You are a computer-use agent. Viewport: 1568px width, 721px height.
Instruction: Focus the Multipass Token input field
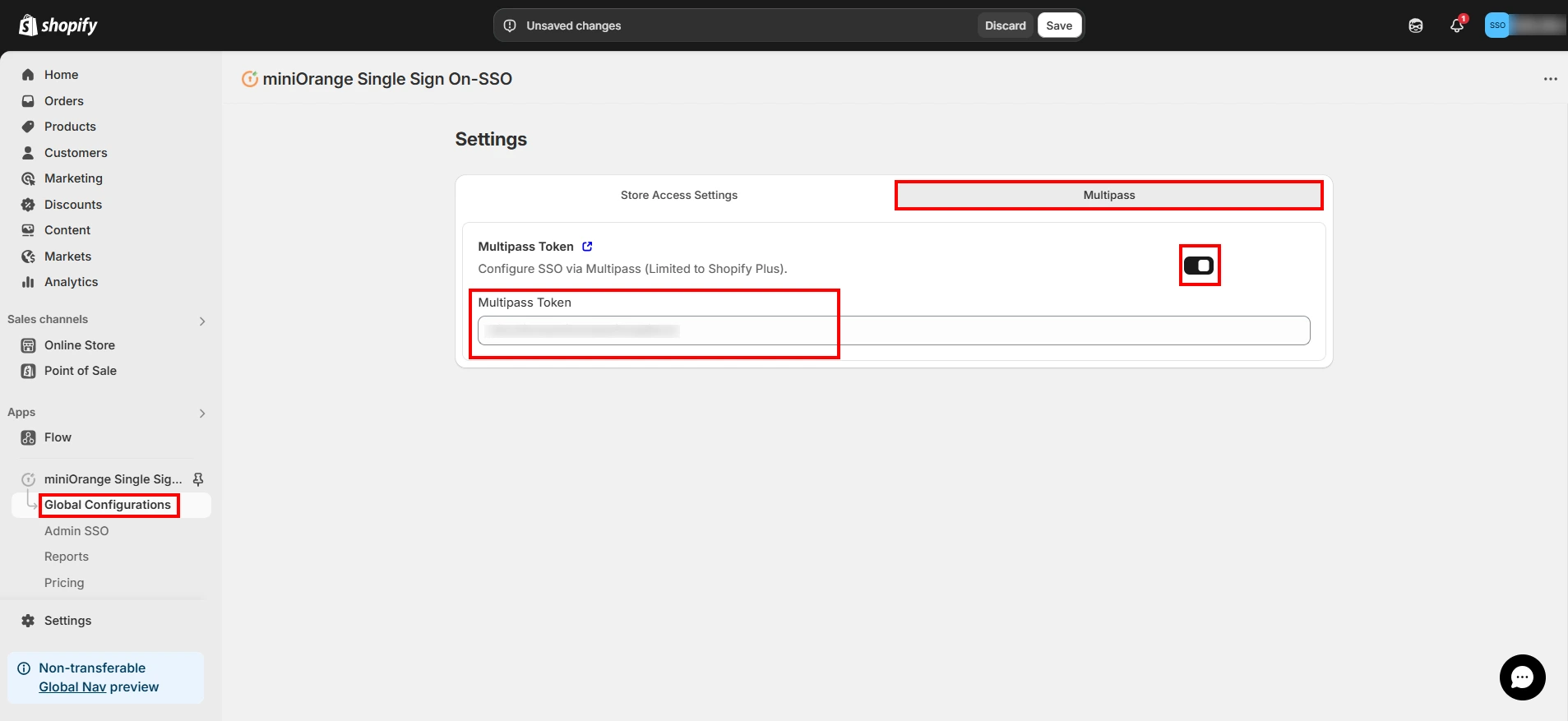click(x=894, y=330)
